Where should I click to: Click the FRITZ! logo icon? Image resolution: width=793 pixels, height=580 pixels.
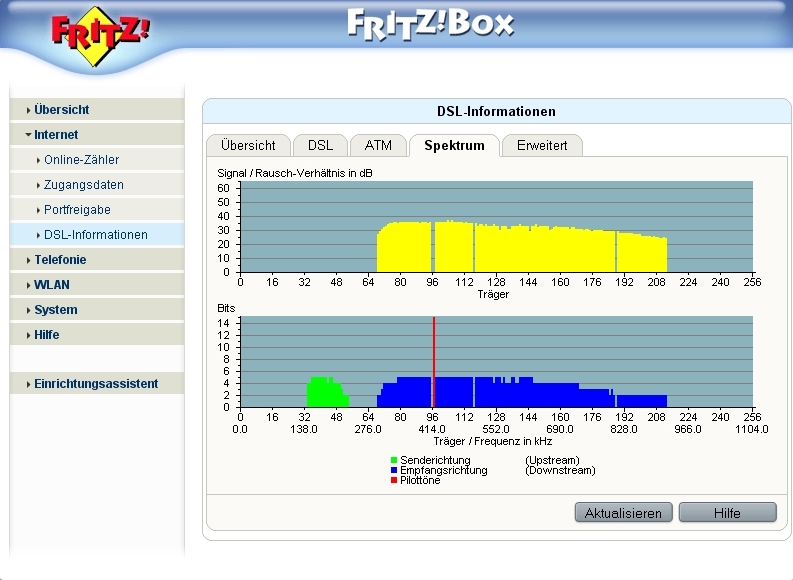(x=100, y=36)
